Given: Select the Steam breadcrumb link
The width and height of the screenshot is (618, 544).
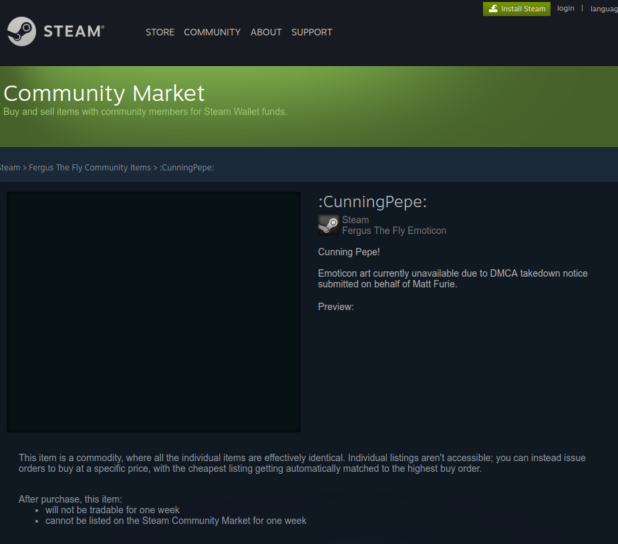Looking at the screenshot, I should click(x=10, y=167).
